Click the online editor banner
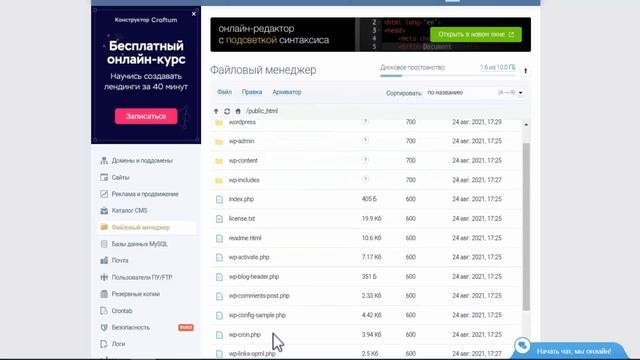This screenshot has width=640, height=360. click(371, 35)
